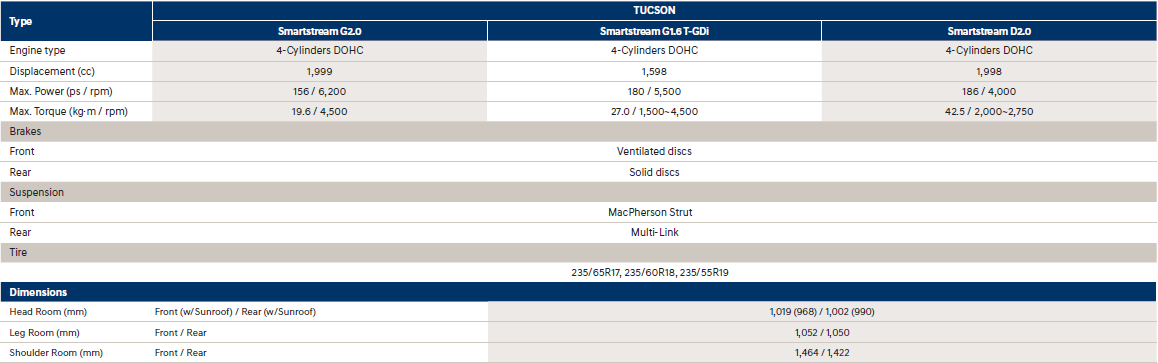Select the Smartstream G1.6 T-GDi column header

click(x=654, y=31)
